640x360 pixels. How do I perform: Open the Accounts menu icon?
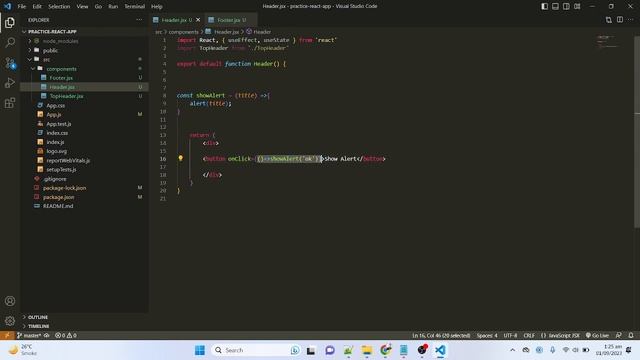10,301
